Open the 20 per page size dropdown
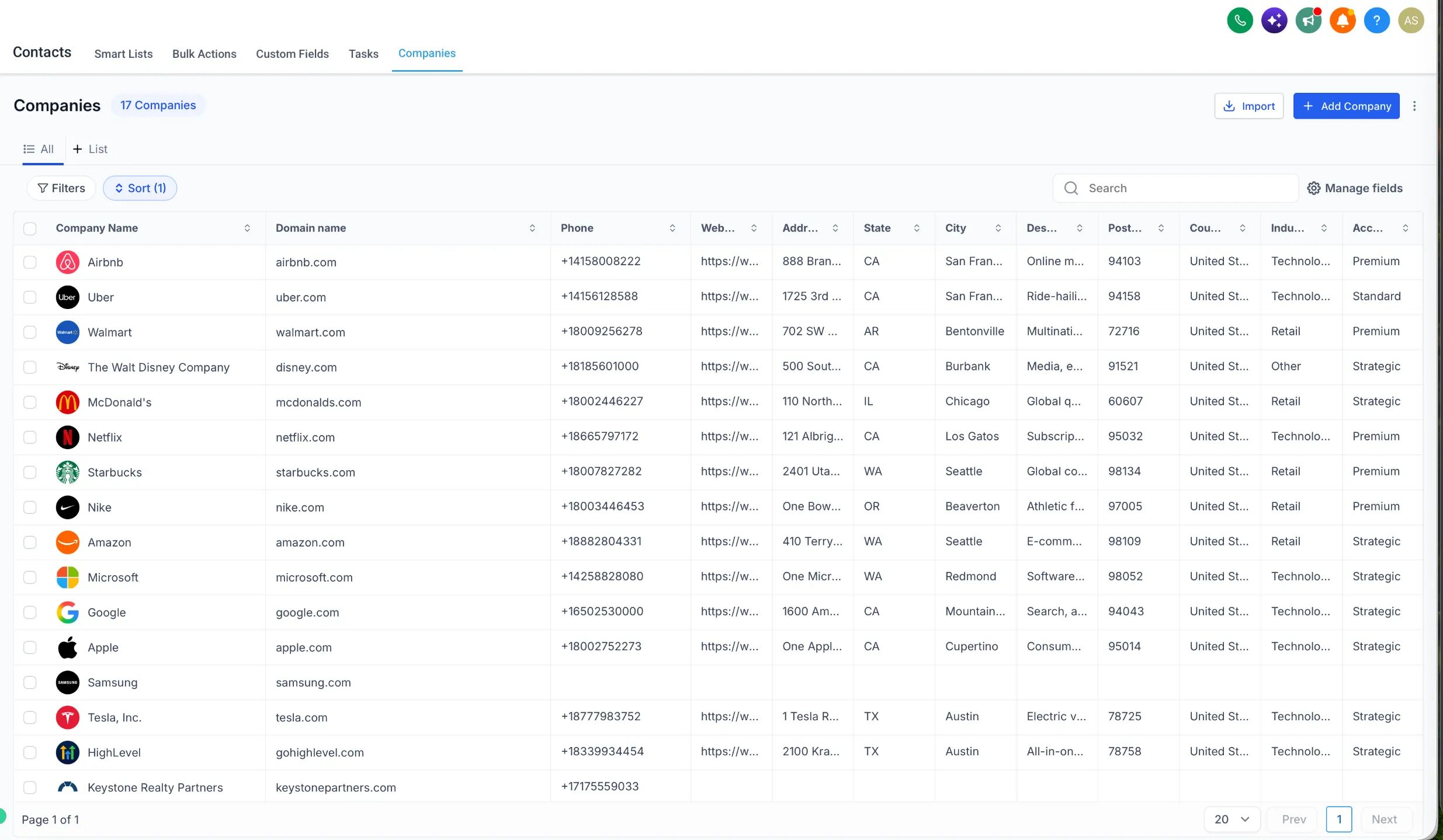This screenshot has width=1443, height=840. [x=1232, y=820]
